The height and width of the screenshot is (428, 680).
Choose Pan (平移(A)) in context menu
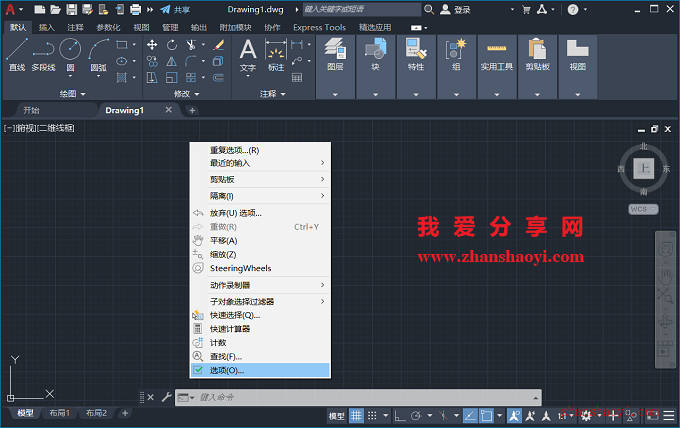coord(260,241)
